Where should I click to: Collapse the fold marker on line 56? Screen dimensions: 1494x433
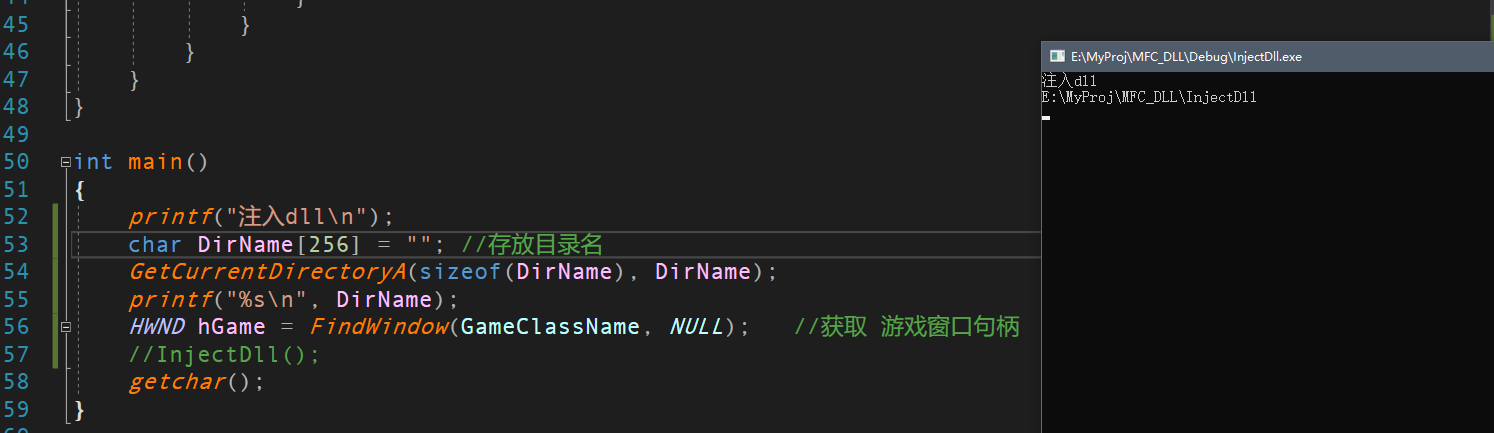(x=66, y=327)
